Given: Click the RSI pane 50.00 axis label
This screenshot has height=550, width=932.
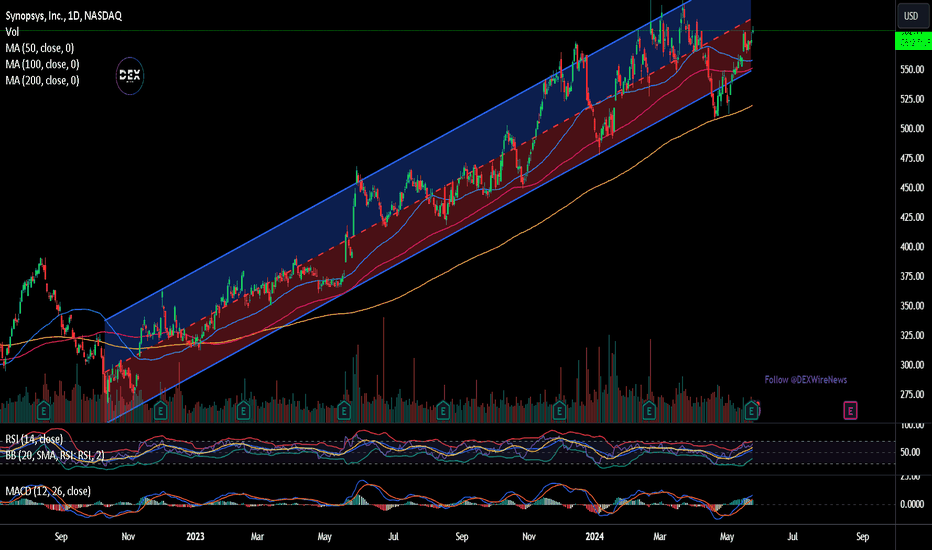Looking at the screenshot, I should click(x=912, y=452).
